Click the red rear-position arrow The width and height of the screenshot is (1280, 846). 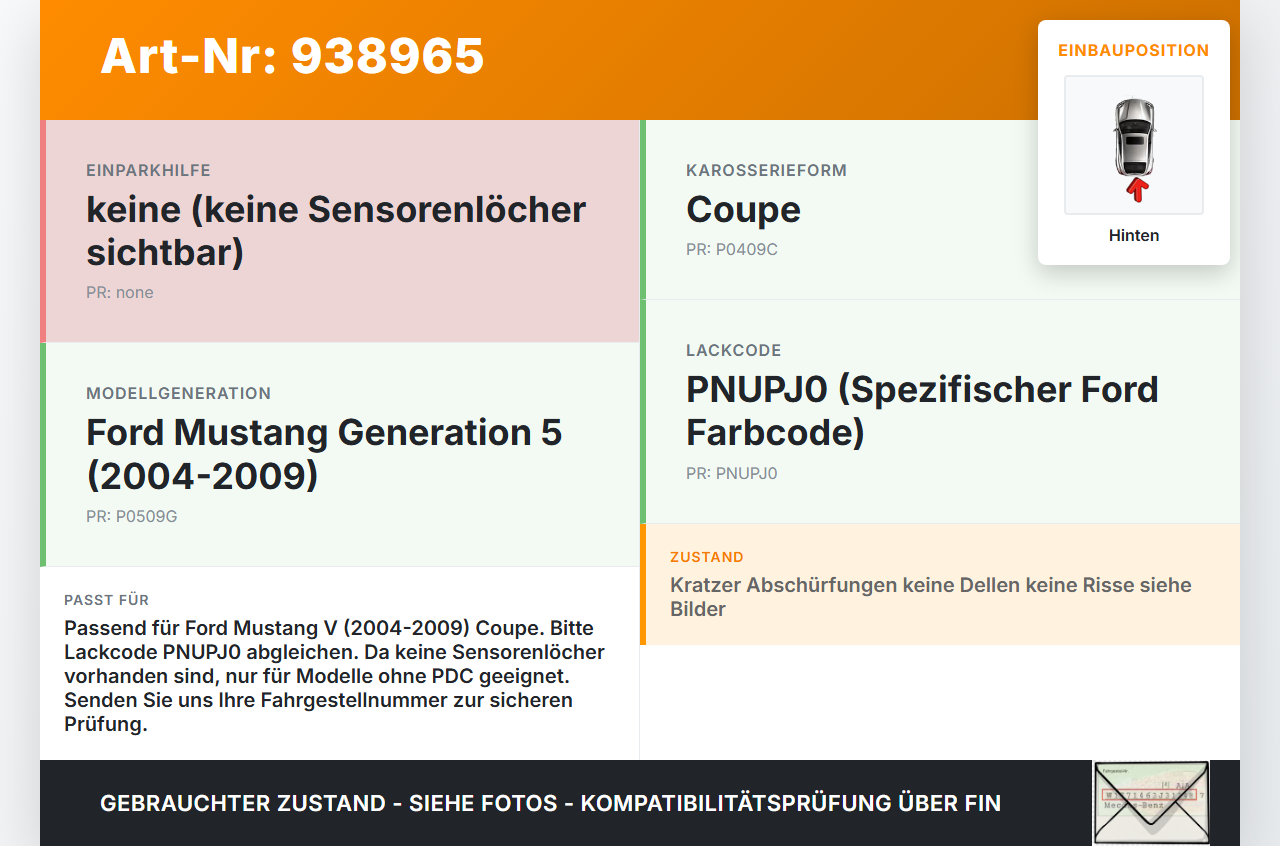[1136, 190]
